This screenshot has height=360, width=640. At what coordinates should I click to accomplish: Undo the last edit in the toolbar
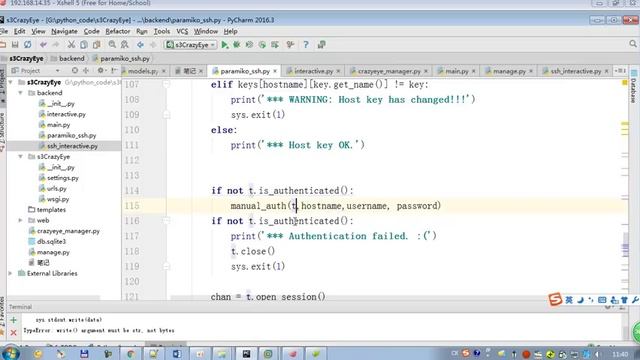43,44
